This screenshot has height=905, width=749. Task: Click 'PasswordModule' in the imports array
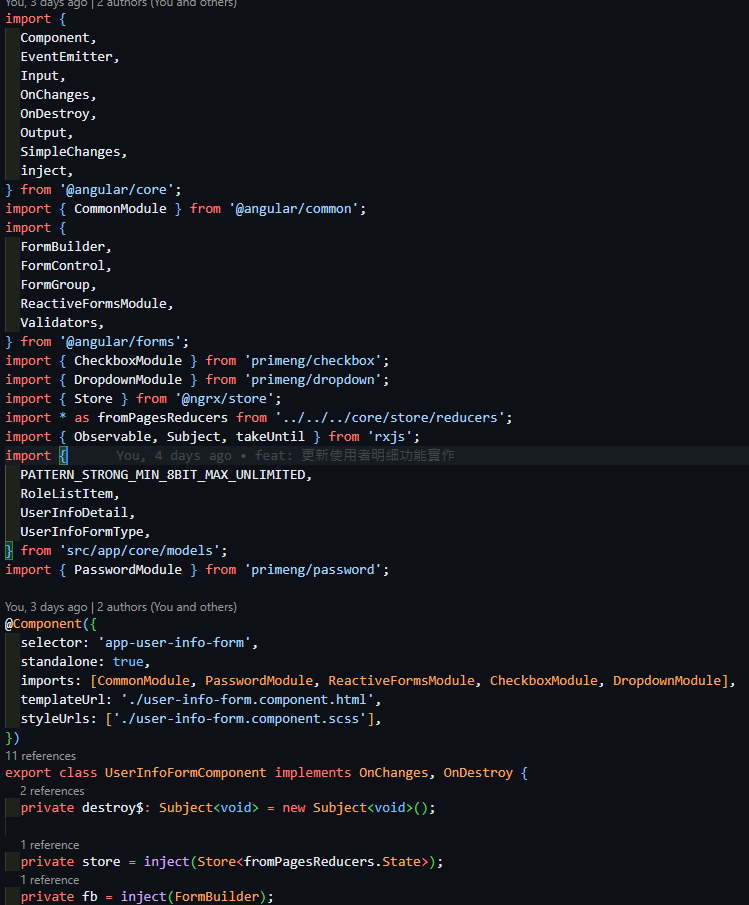click(x=259, y=680)
